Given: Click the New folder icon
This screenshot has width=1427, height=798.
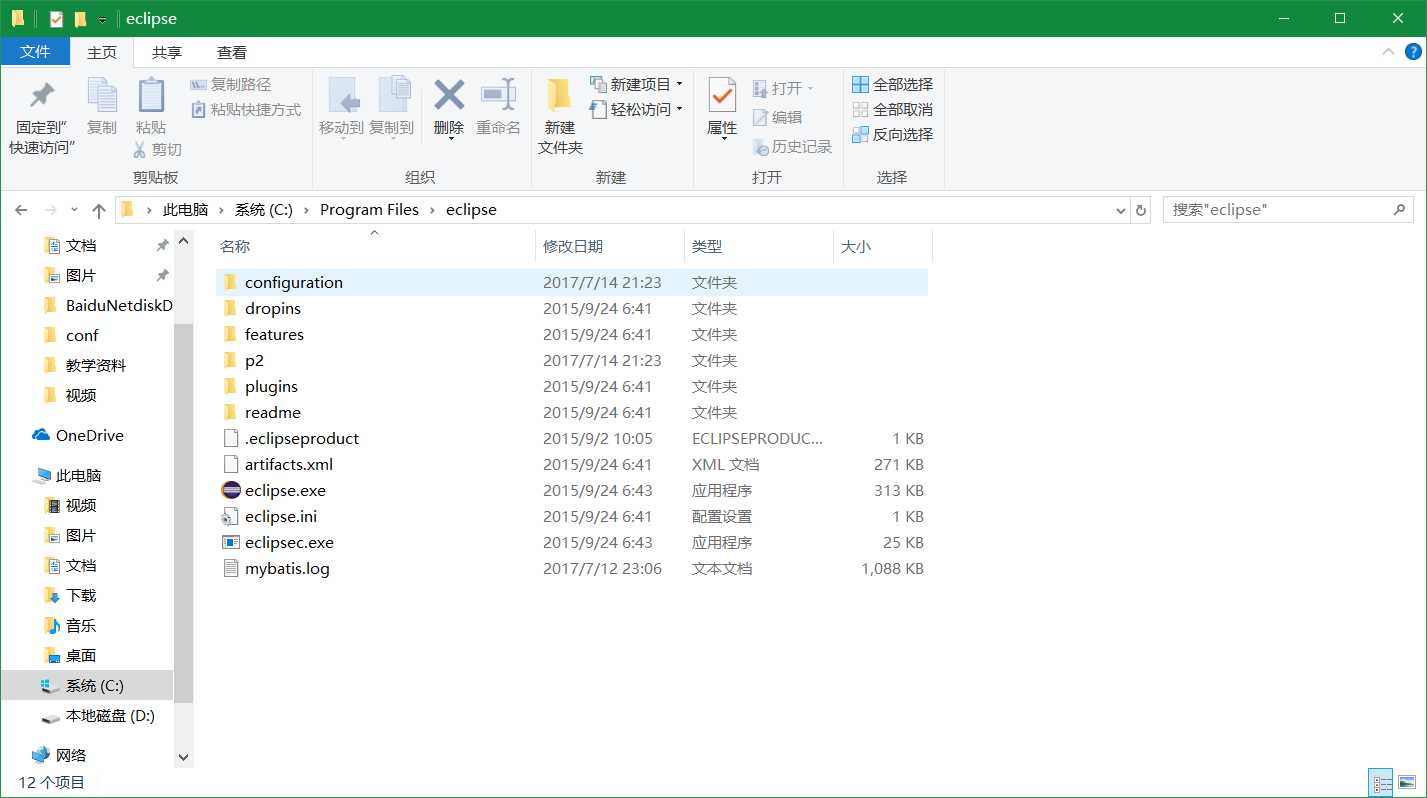Looking at the screenshot, I should pyautogui.click(x=559, y=95).
